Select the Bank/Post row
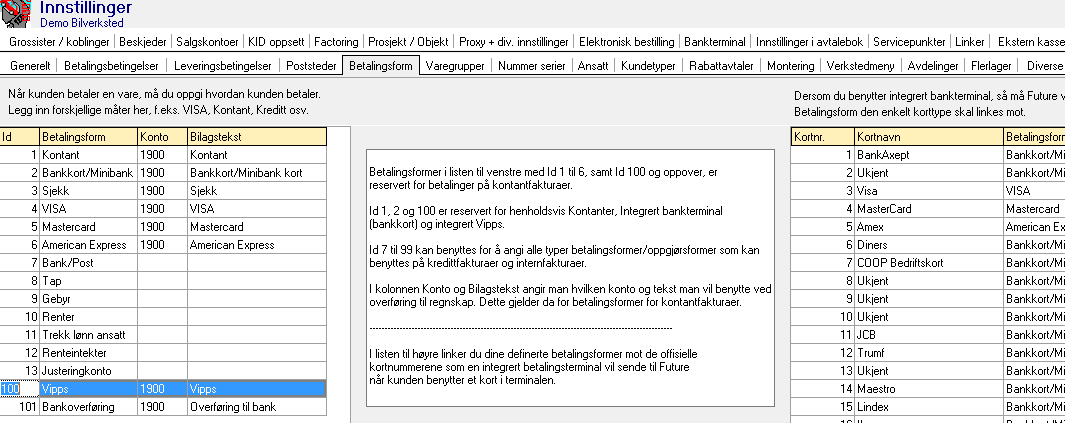 163,263
